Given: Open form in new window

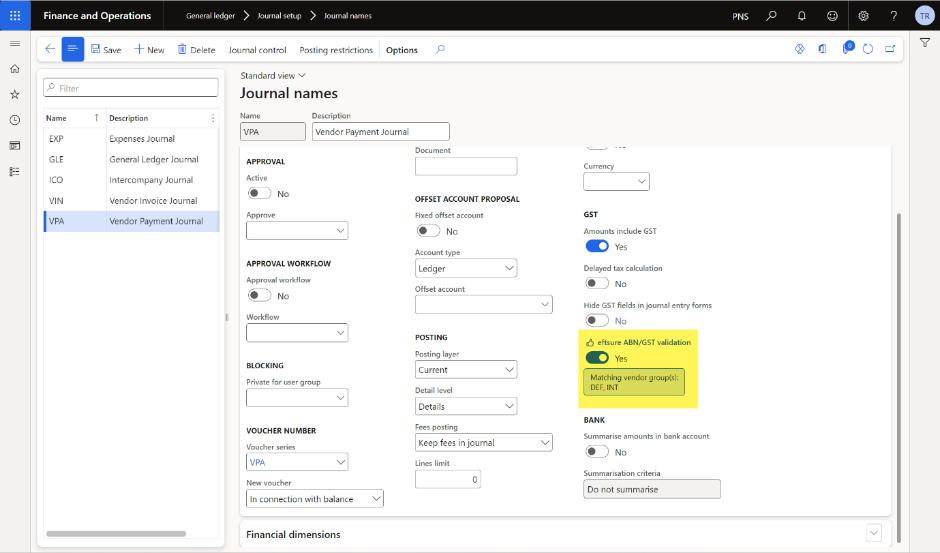Looking at the screenshot, I should 890,49.
